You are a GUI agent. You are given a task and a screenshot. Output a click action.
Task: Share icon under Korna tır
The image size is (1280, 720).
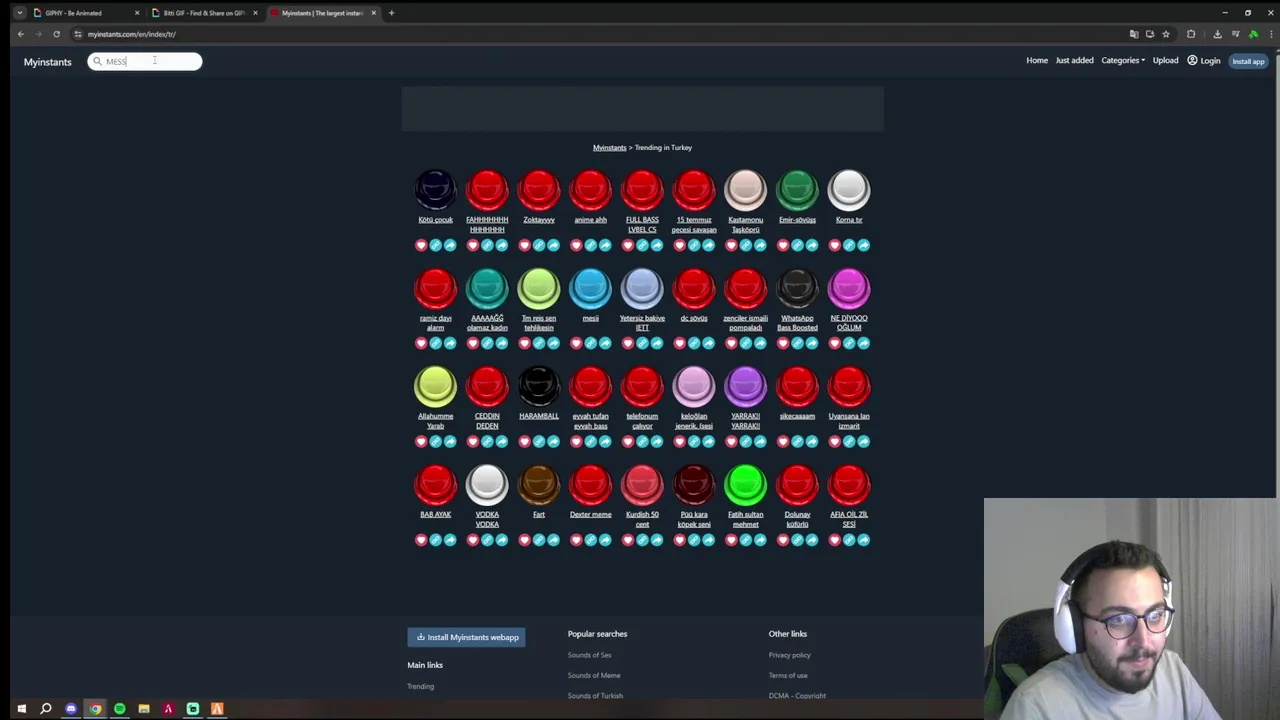(863, 245)
